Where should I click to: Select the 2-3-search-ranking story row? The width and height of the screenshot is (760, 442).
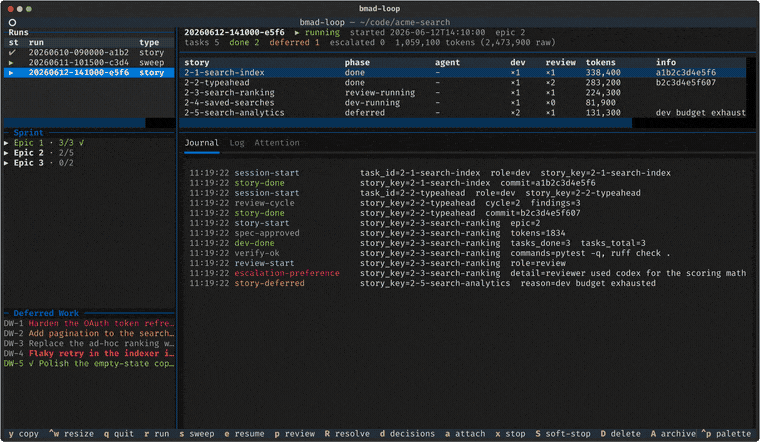click(464, 93)
